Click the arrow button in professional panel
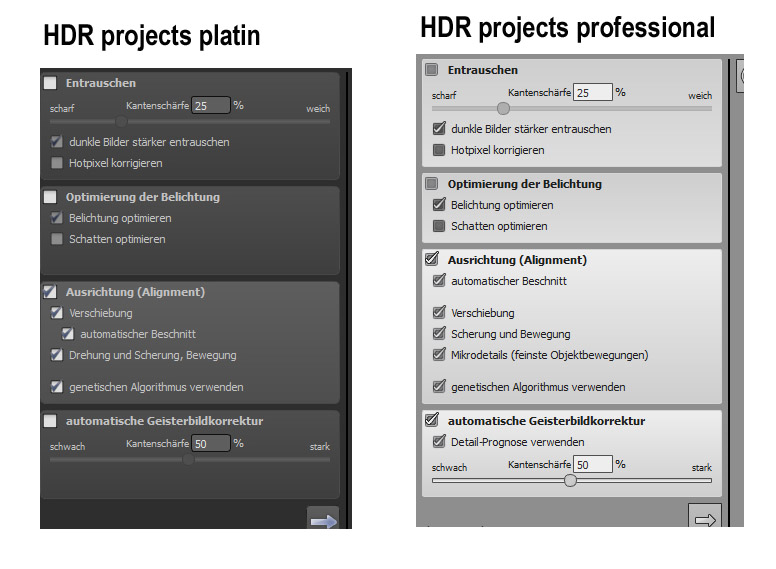The image size is (776, 569). 705,517
